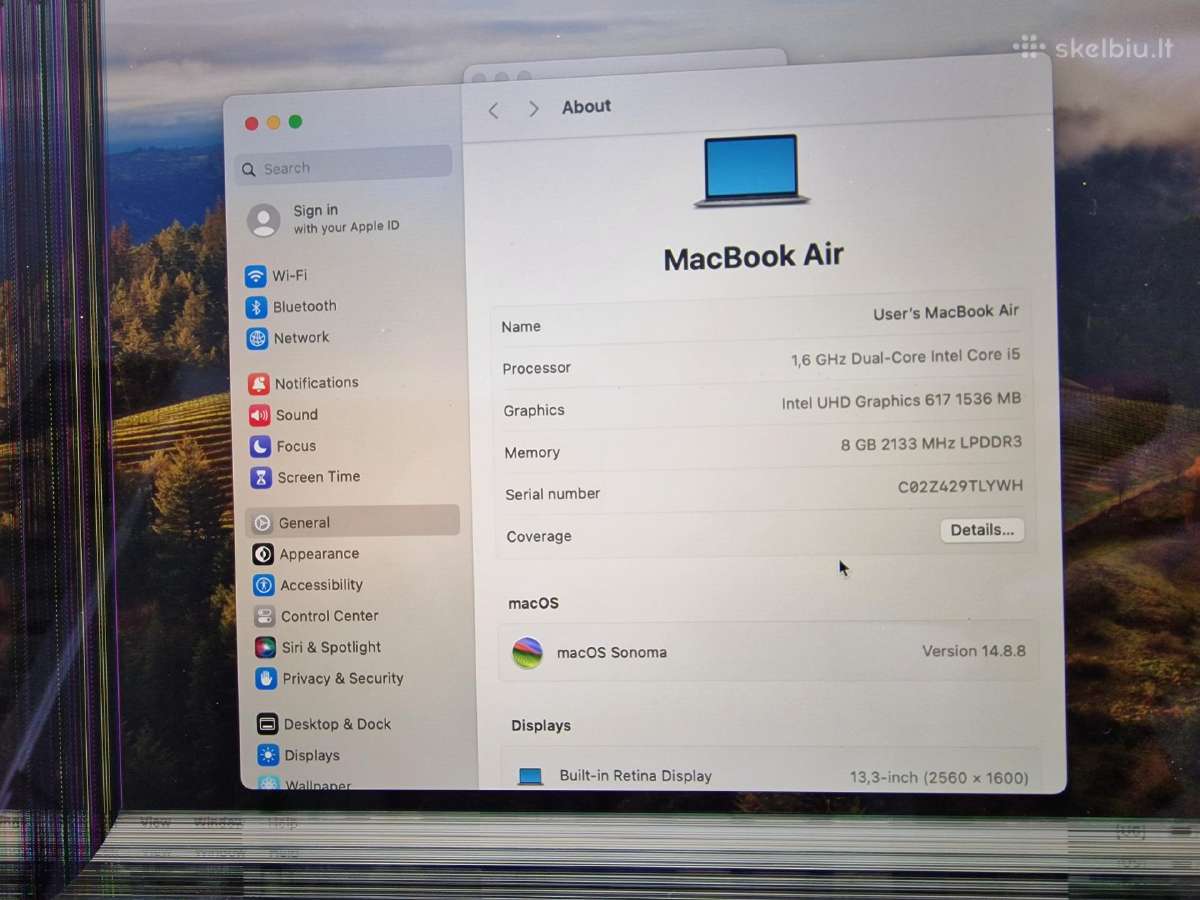Click the Graphics row label
Viewport: 1200px width, 900px height.
coord(534,411)
